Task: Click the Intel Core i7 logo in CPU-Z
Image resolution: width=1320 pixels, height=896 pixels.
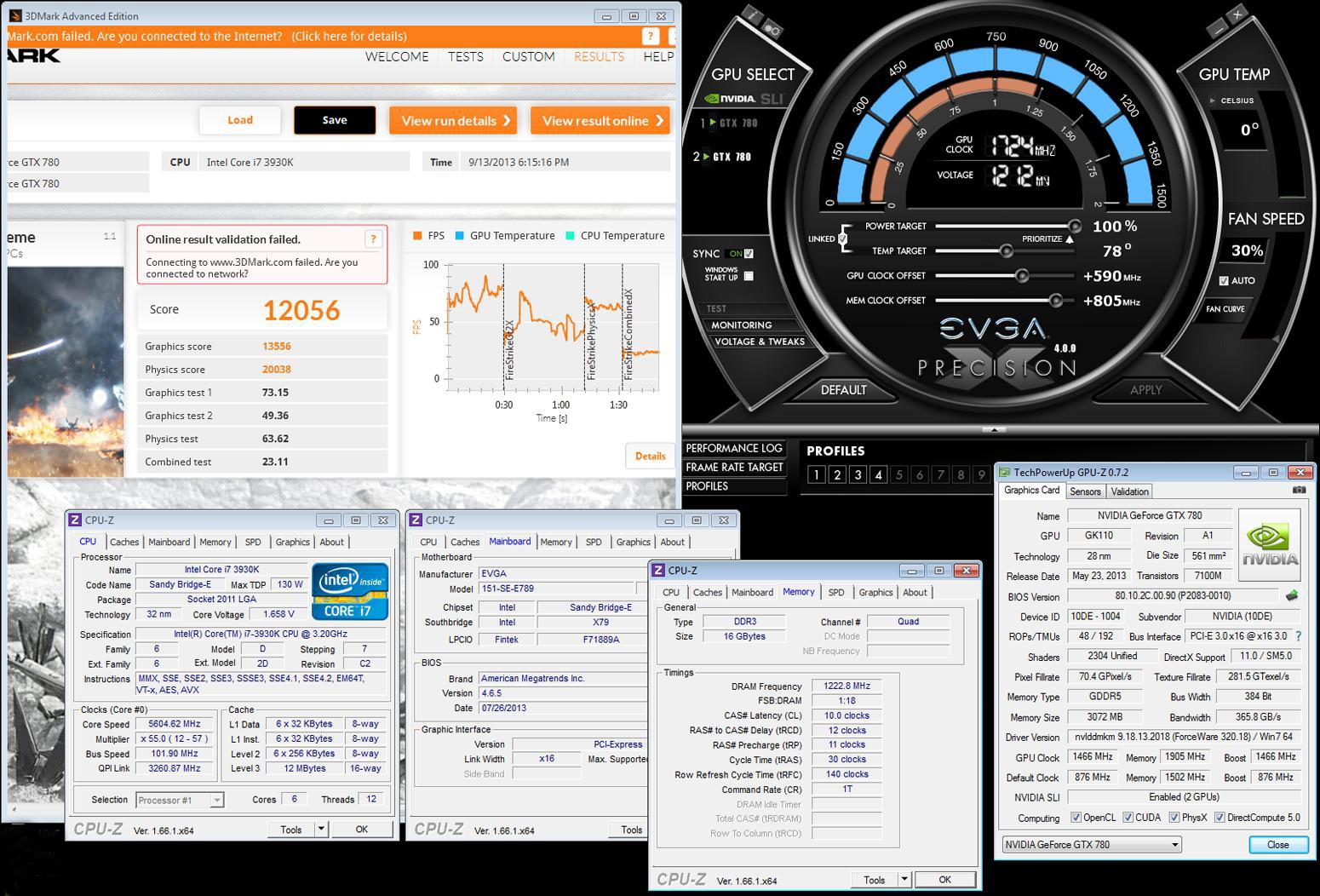Action: (350, 590)
